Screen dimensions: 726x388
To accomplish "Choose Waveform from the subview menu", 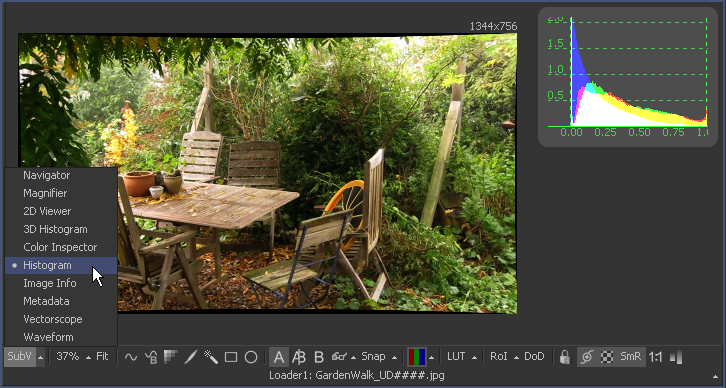I will [61, 337].
